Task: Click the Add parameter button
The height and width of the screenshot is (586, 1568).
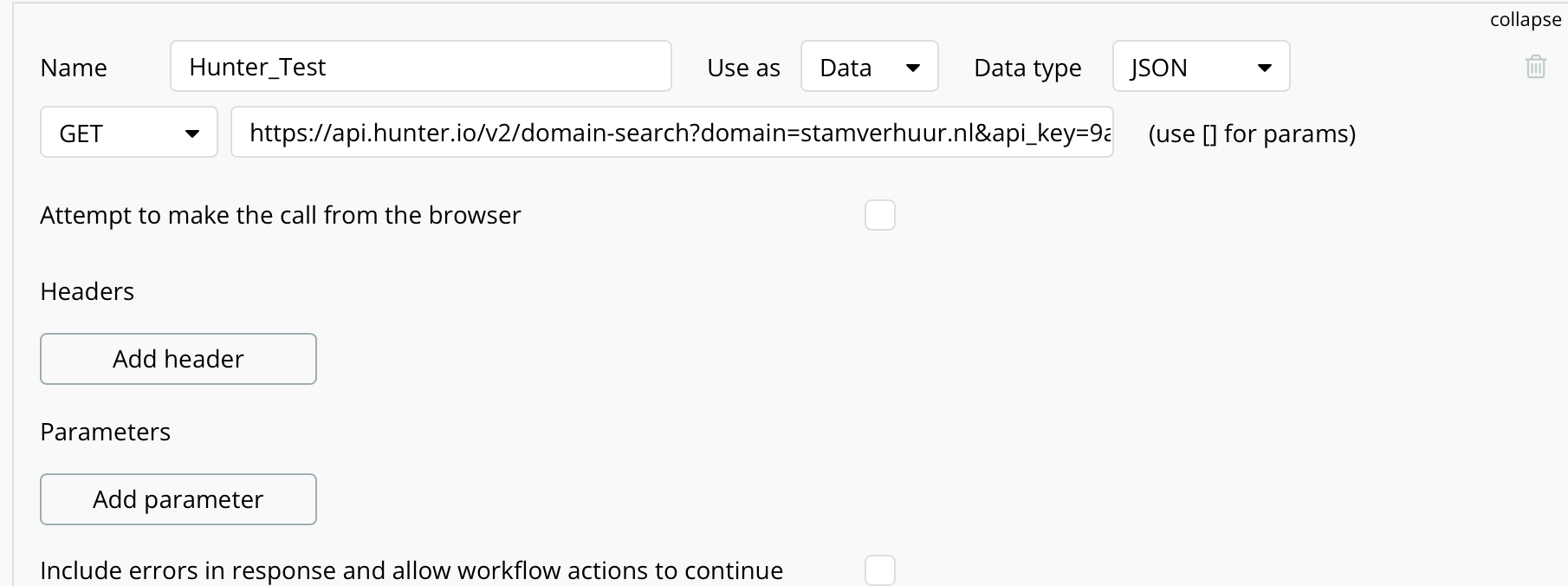Action: pyautogui.click(x=178, y=499)
